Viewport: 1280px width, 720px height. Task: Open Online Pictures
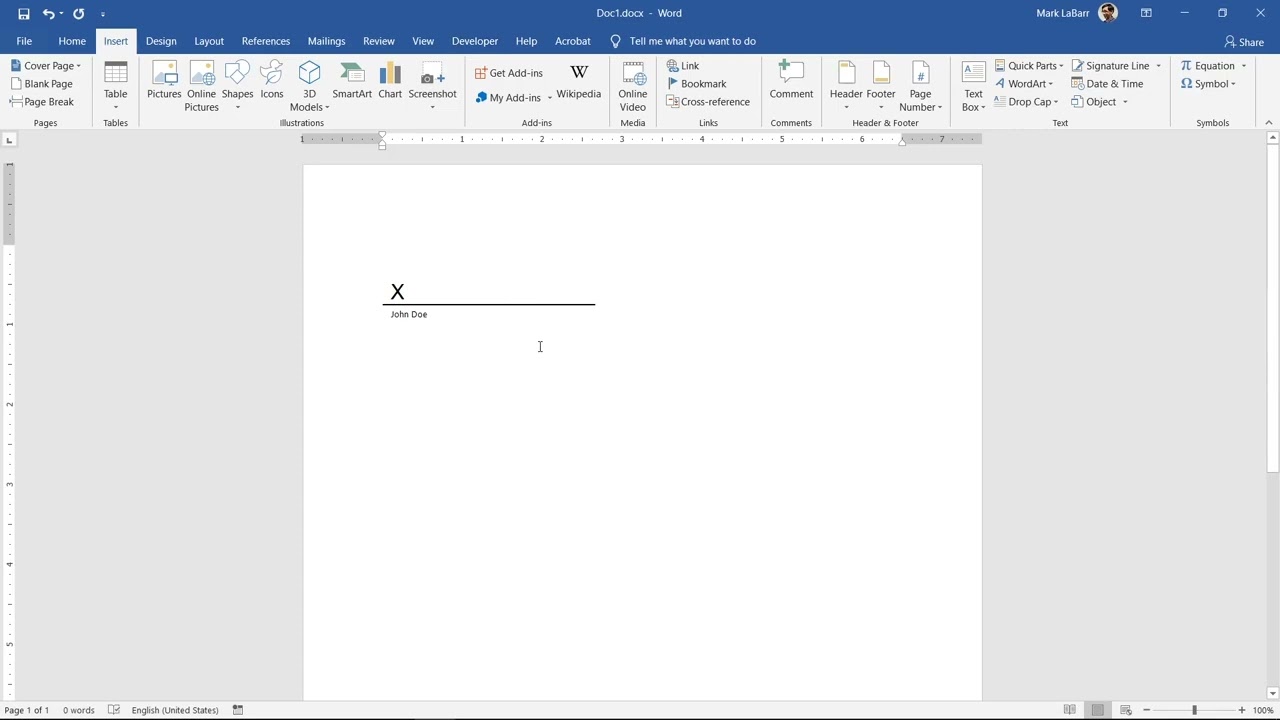(x=201, y=86)
